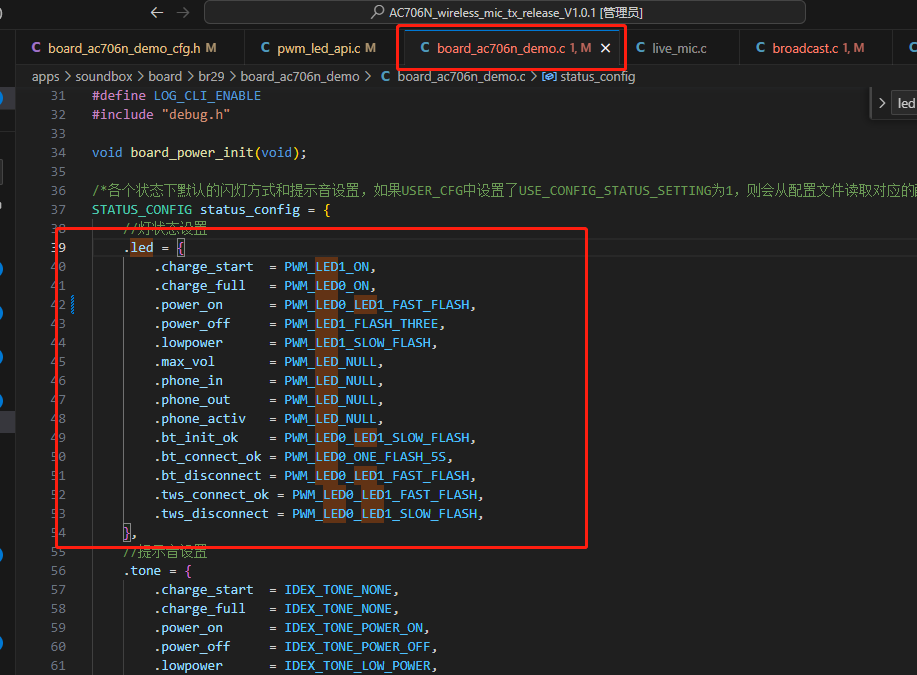Click line number 34 in the gutter

[x=58, y=153]
